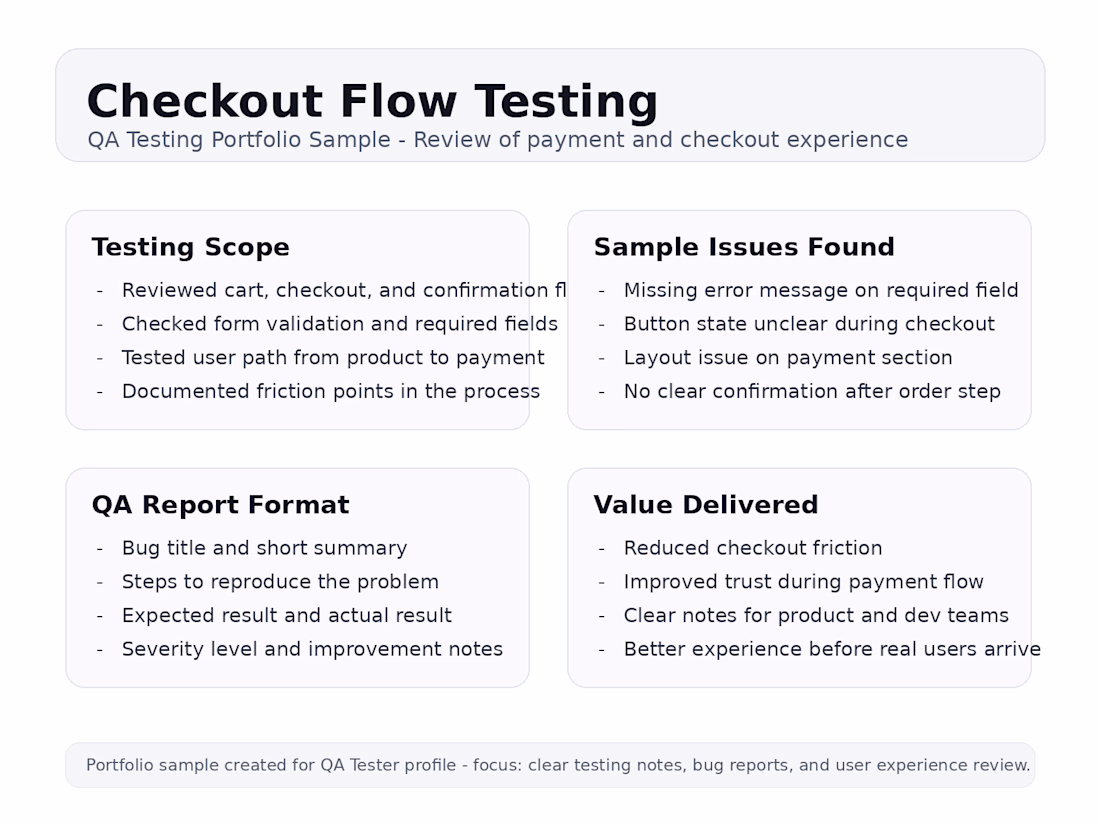1100x825 pixels.
Task: Select Button state unclear during checkout
Action: (x=809, y=324)
